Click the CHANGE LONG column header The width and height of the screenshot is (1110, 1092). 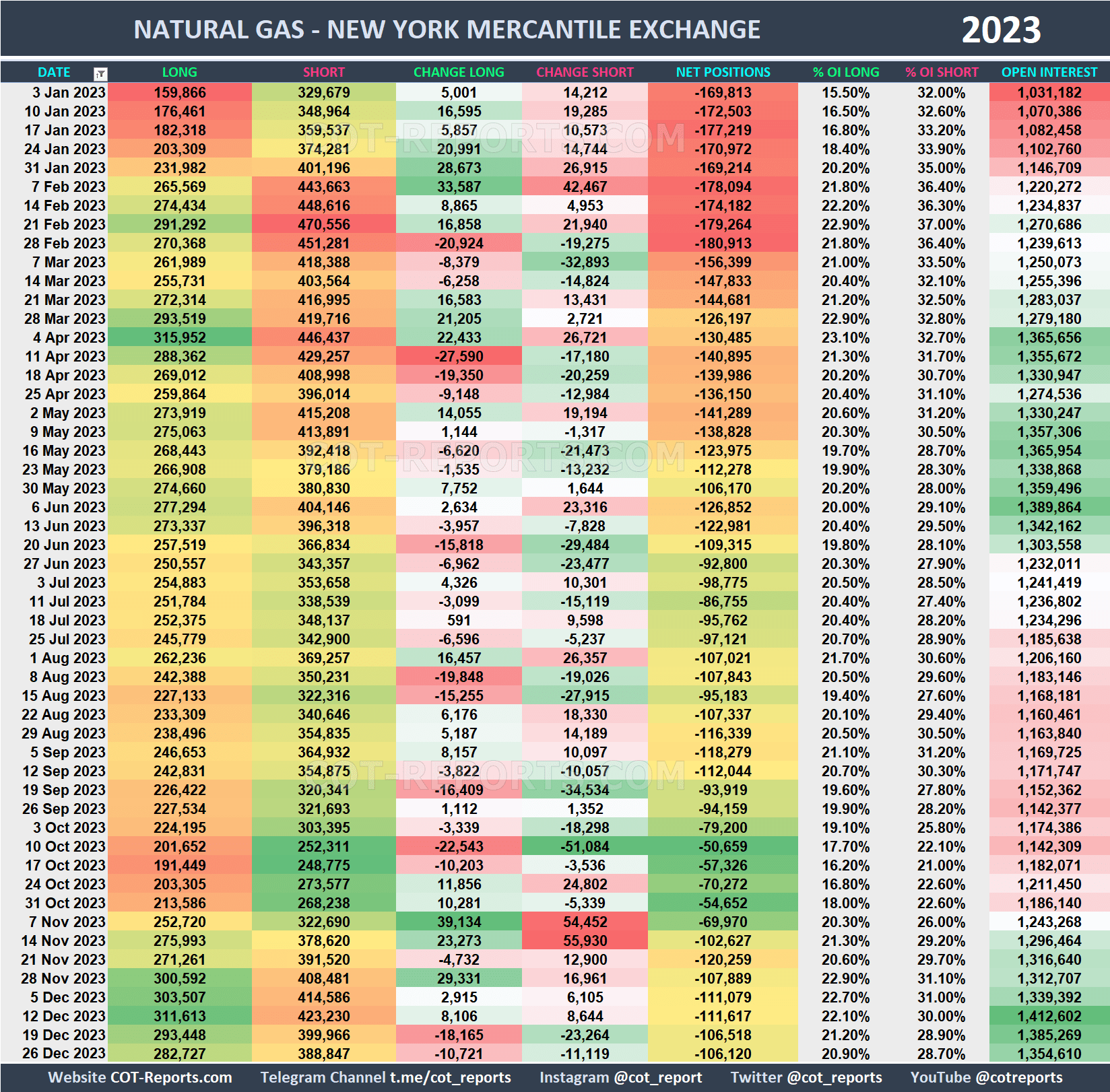pyautogui.click(x=459, y=72)
